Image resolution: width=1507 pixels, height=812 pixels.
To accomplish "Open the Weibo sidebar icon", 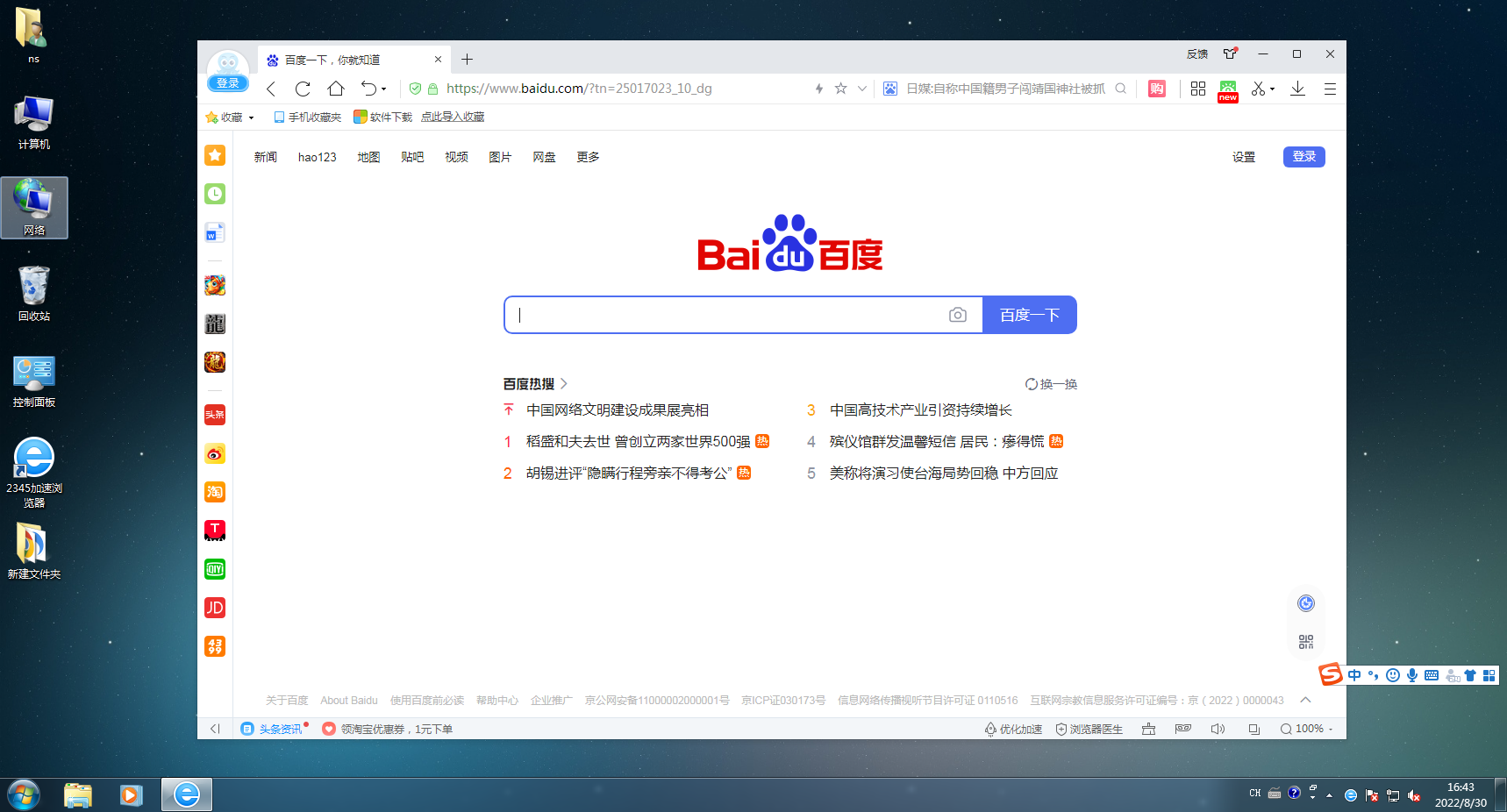I will (x=215, y=453).
